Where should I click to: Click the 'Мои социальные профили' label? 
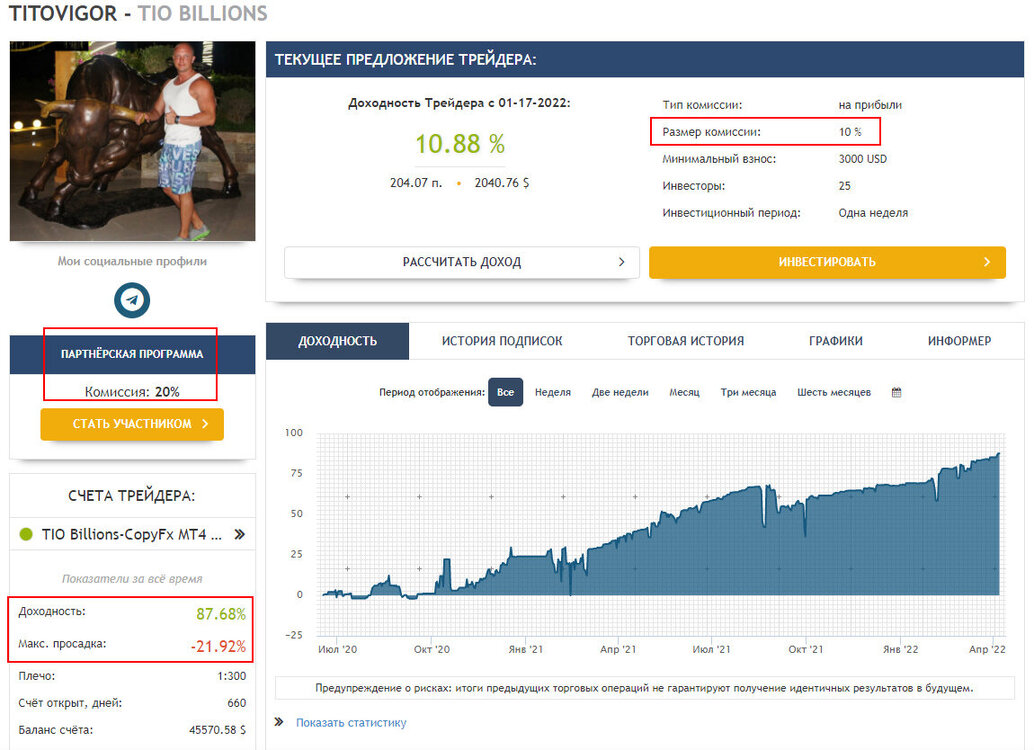pos(132,261)
